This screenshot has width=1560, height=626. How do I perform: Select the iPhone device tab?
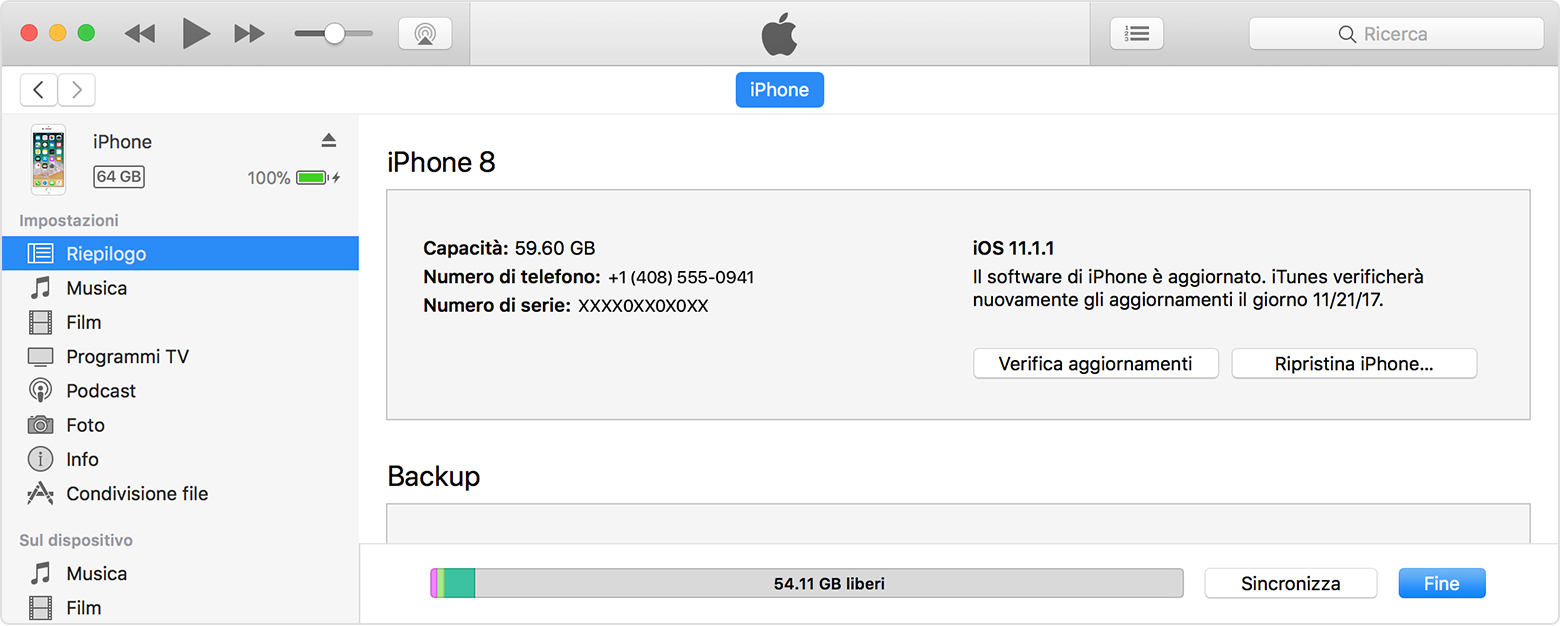tap(779, 90)
